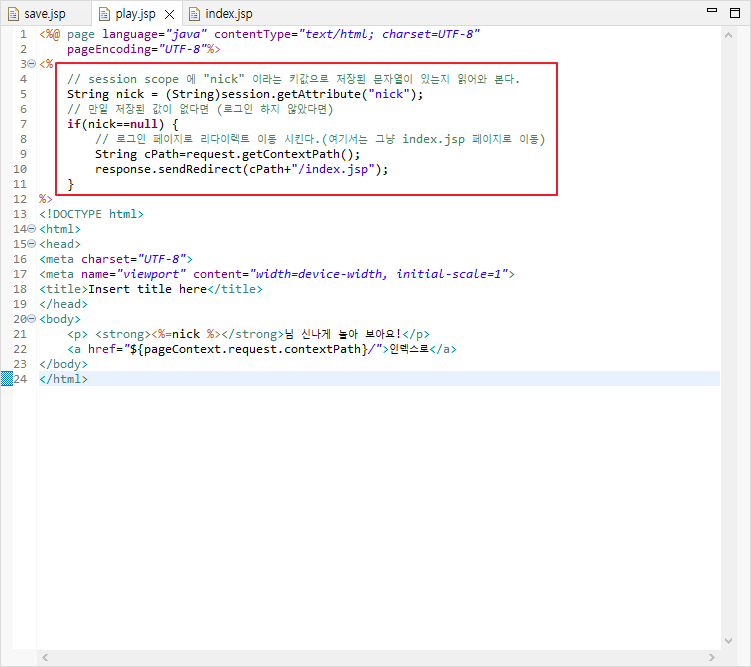Image resolution: width=751 pixels, height=667 pixels.
Task: Click the </head> closing tag
Action: point(64,304)
